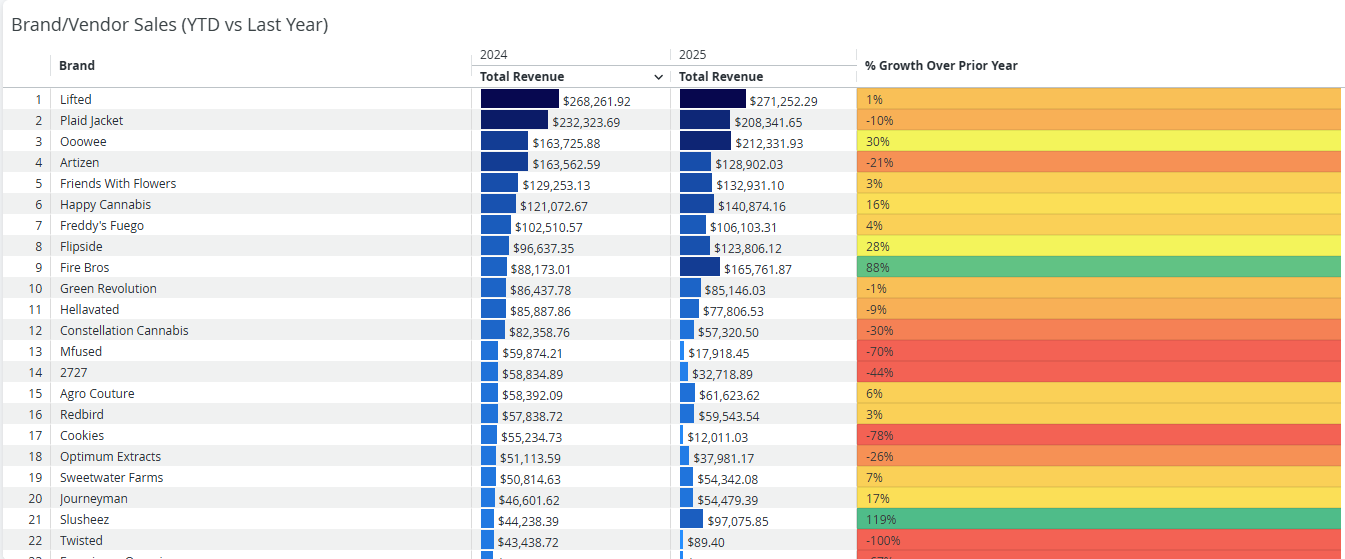Image resolution: width=1345 pixels, height=559 pixels.
Task: Click the -26% growth cell
Action: click(x=1100, y=456)
